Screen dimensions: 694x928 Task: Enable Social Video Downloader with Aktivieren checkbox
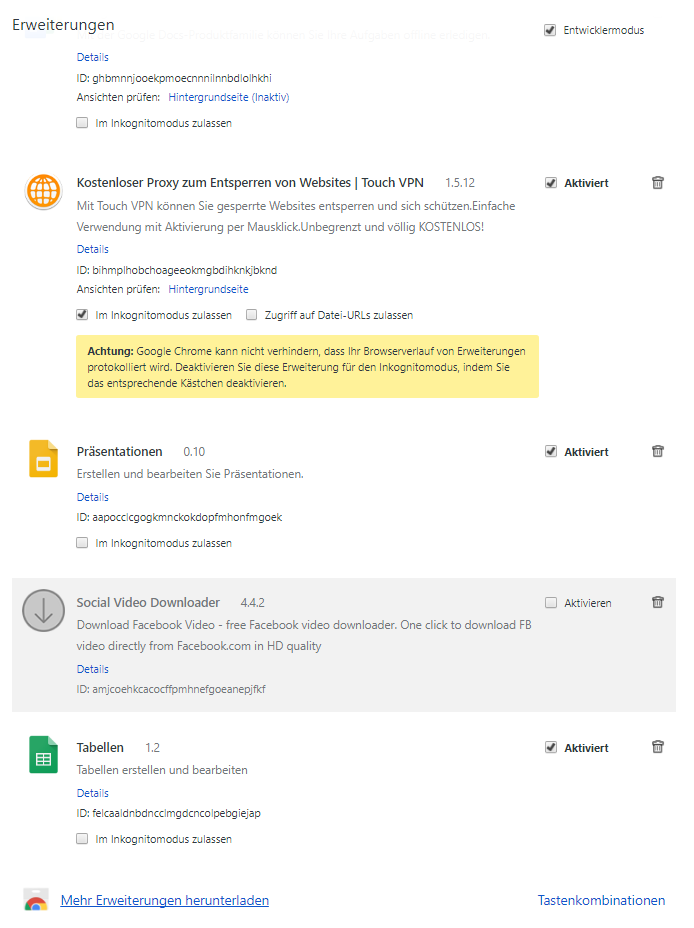(x=550, y=602)
